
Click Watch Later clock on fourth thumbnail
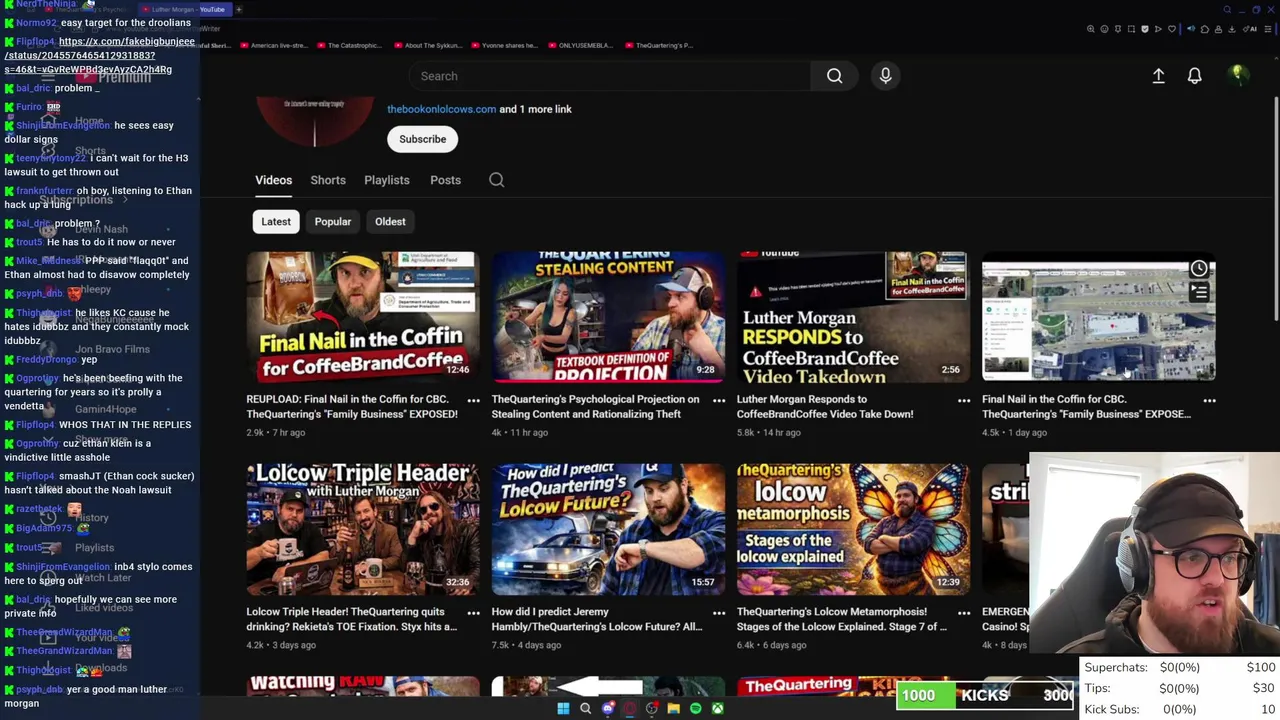coord(1199,268)
